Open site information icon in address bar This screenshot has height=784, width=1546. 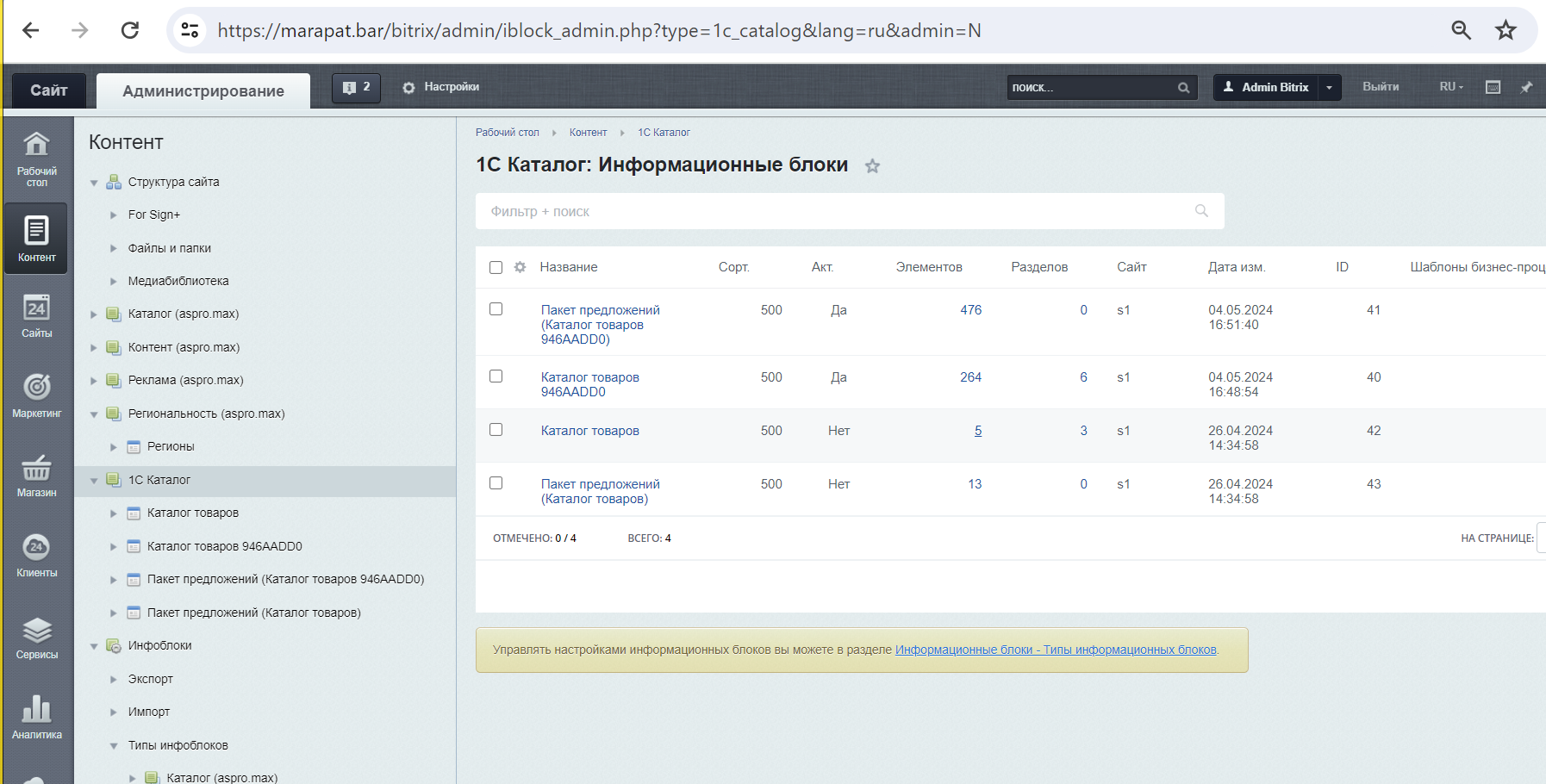(x=190, y=30)
